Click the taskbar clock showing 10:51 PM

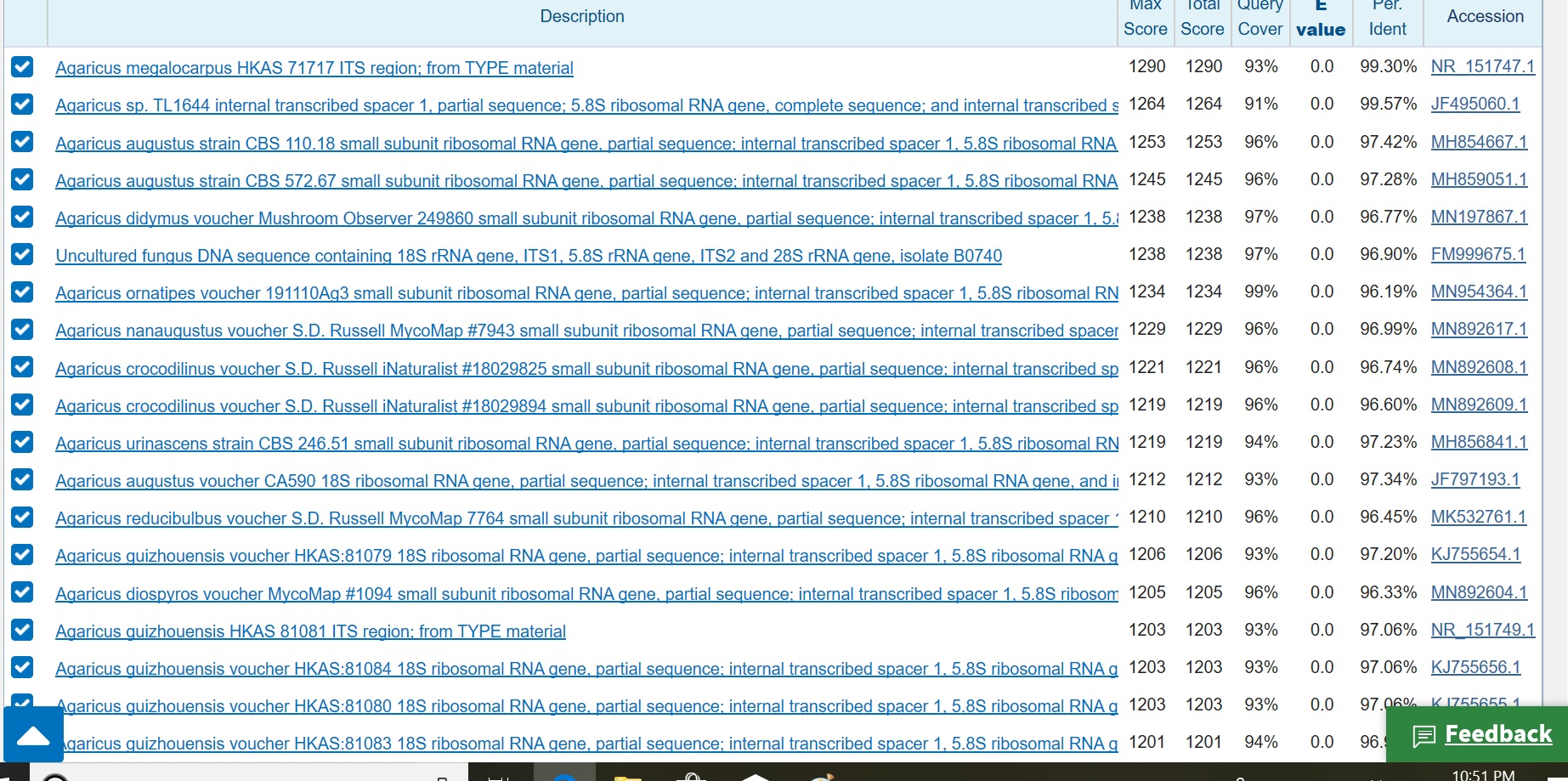[1483, 774]
